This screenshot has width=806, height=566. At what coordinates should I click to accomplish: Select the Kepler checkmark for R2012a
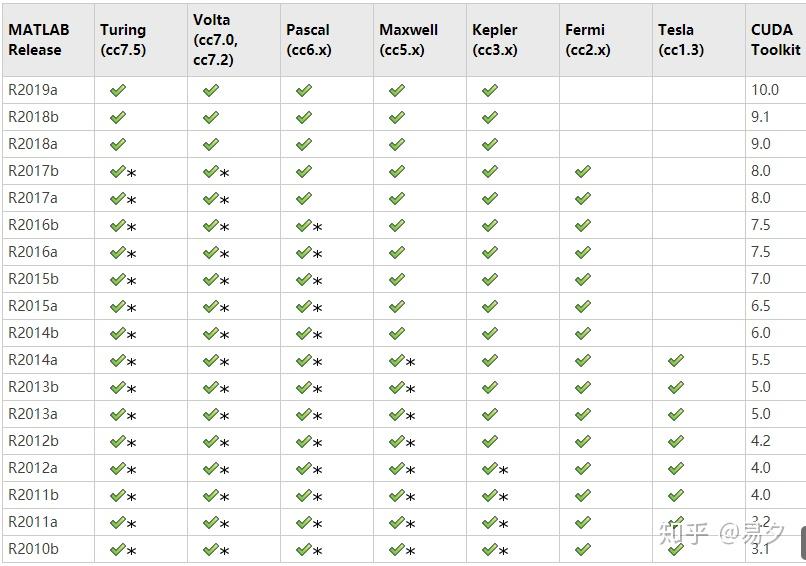(x=490, y=468)
